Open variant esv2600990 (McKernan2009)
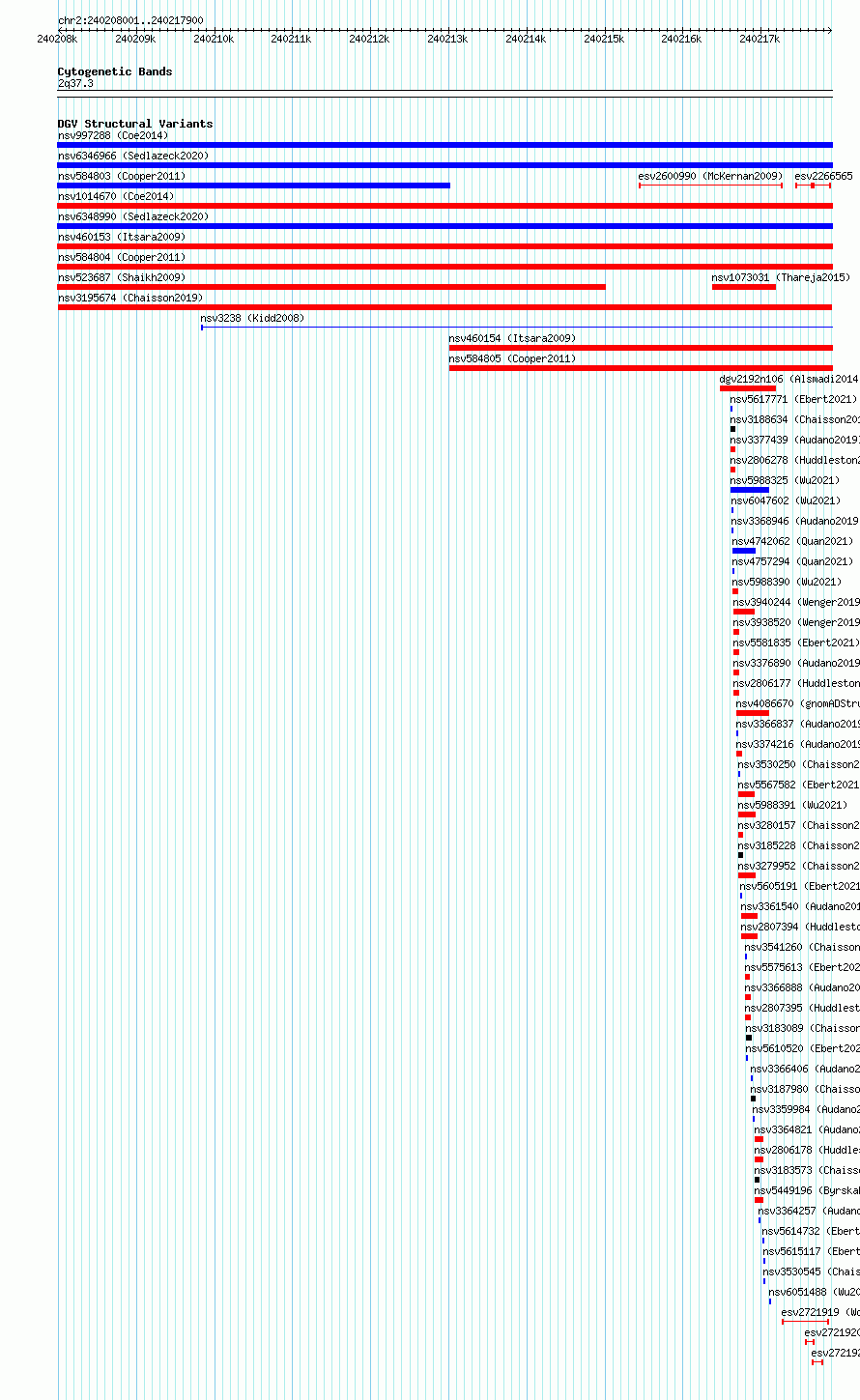Image resolution: width=860 pixels, height=1400 pixels. tap(711, 176)
